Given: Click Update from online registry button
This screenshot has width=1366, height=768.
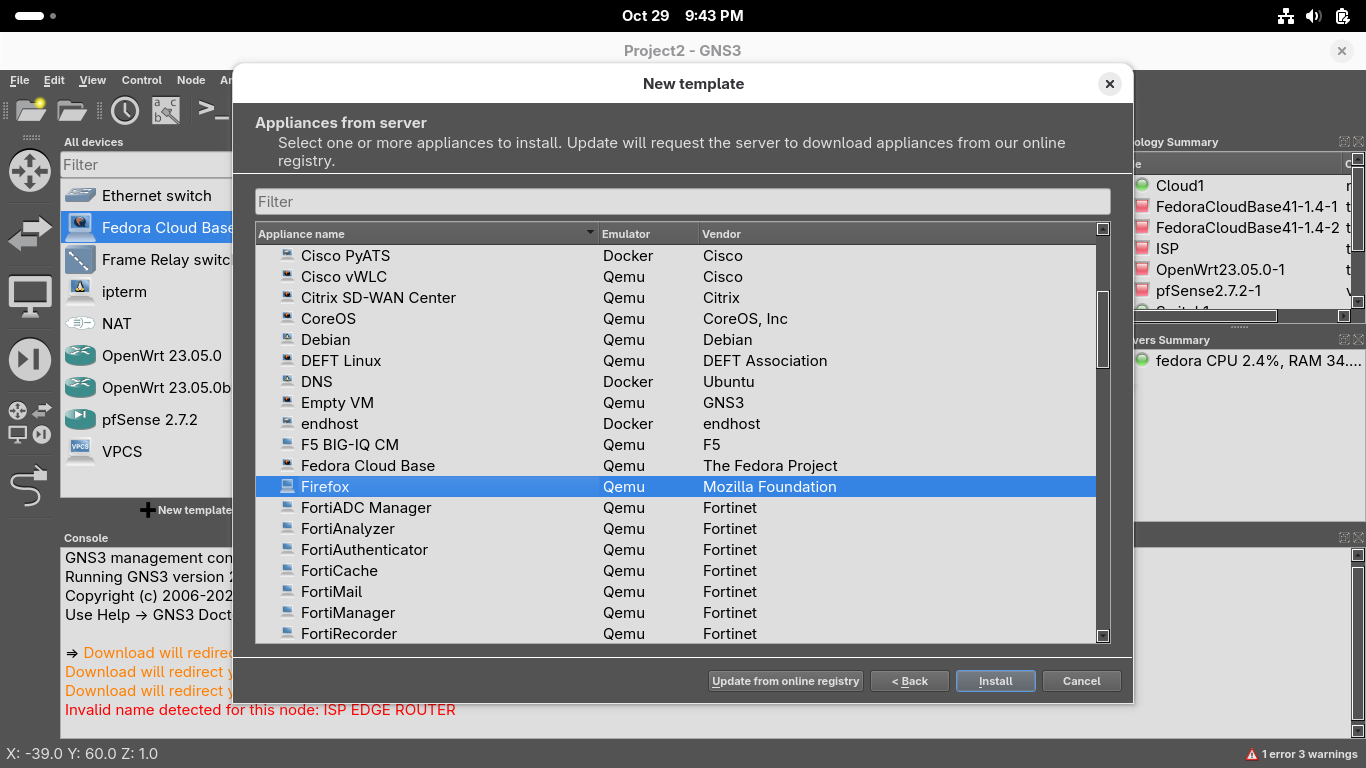Looking at the screenshot, I should 785,681.
